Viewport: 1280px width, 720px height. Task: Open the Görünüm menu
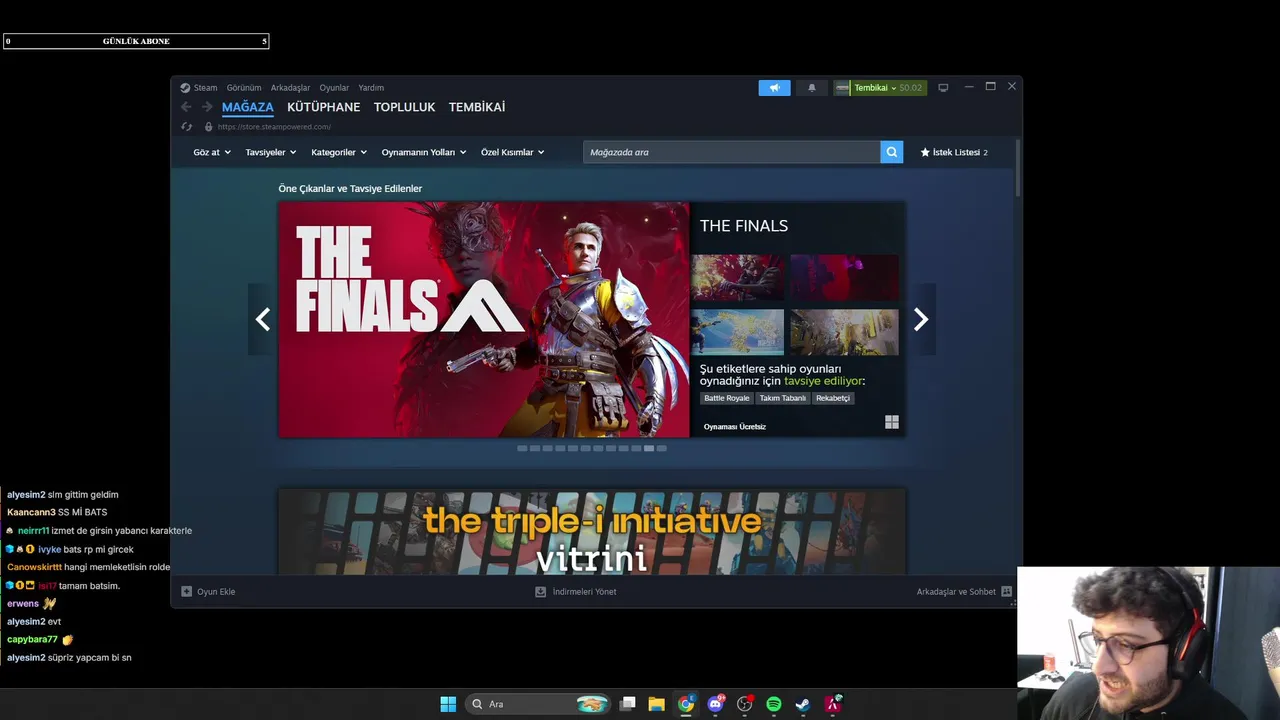click(x=244, y=88)
